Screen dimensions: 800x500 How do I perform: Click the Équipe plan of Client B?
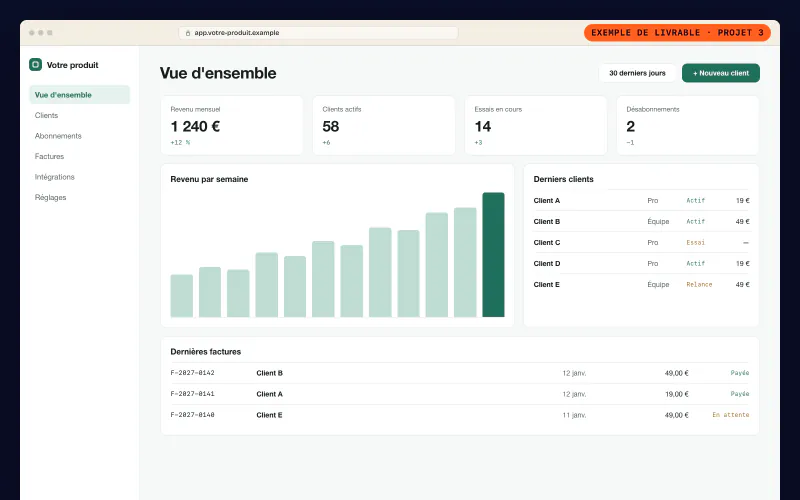tap(658, 221)
